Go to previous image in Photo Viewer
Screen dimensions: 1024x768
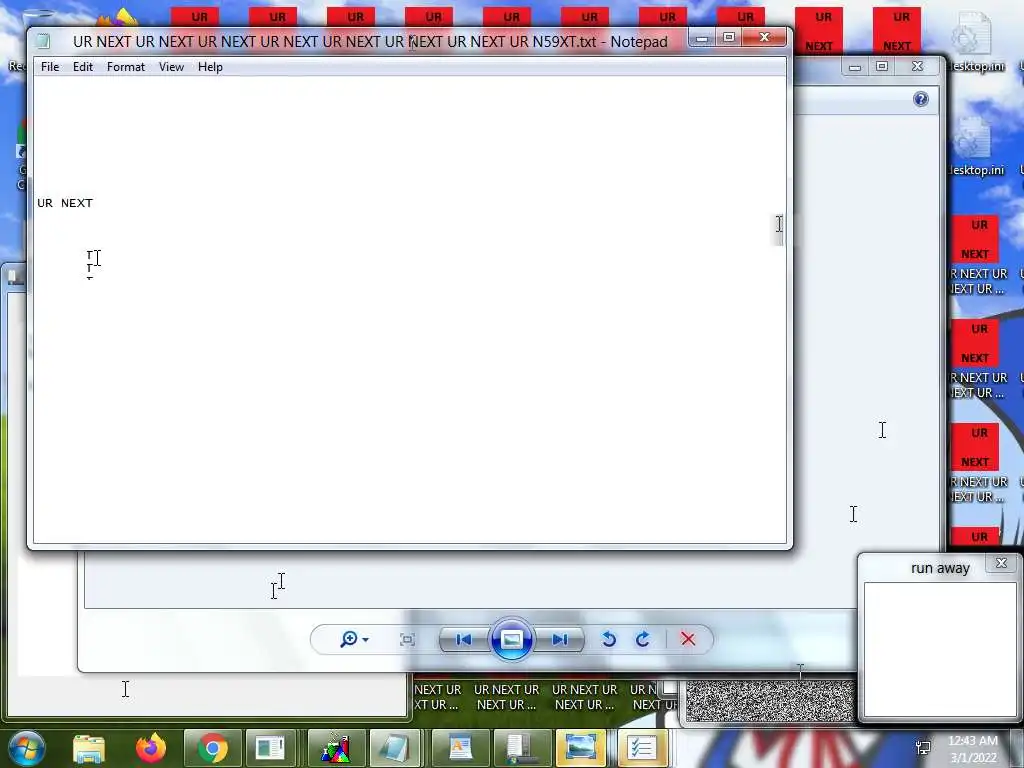[x=464, y=639]
